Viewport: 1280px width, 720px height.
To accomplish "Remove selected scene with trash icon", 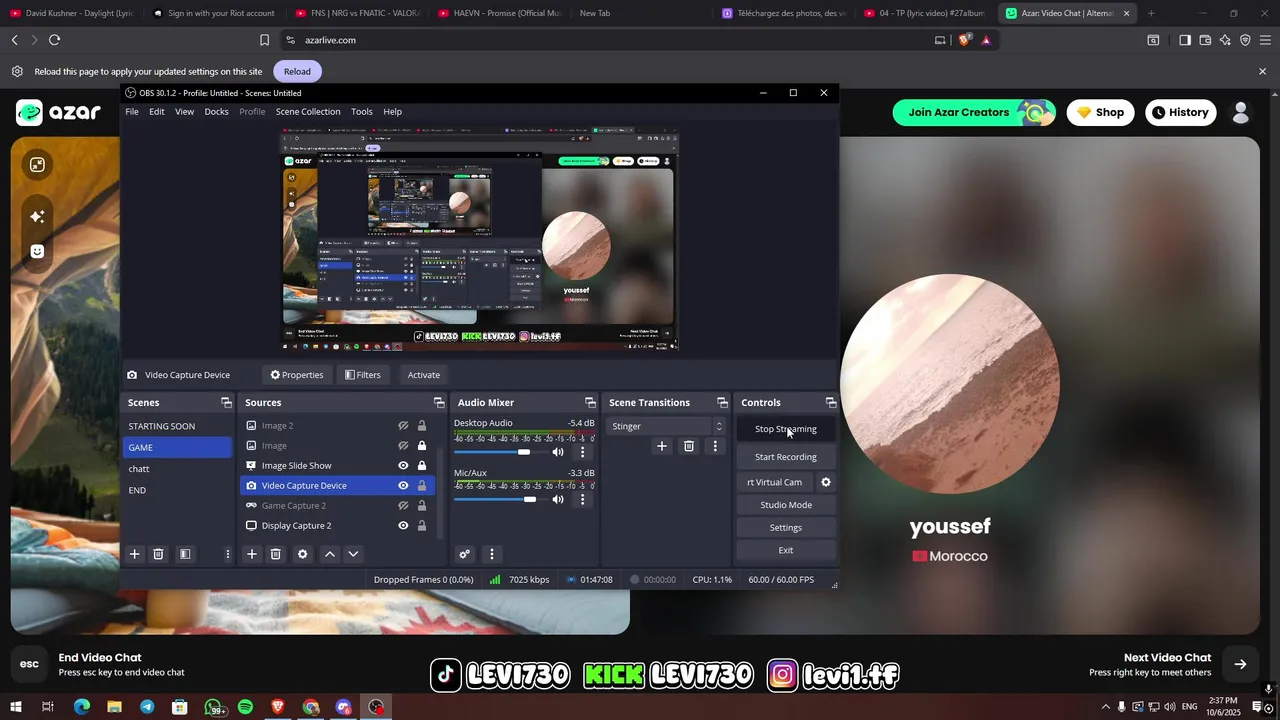I will click(158, 554).
